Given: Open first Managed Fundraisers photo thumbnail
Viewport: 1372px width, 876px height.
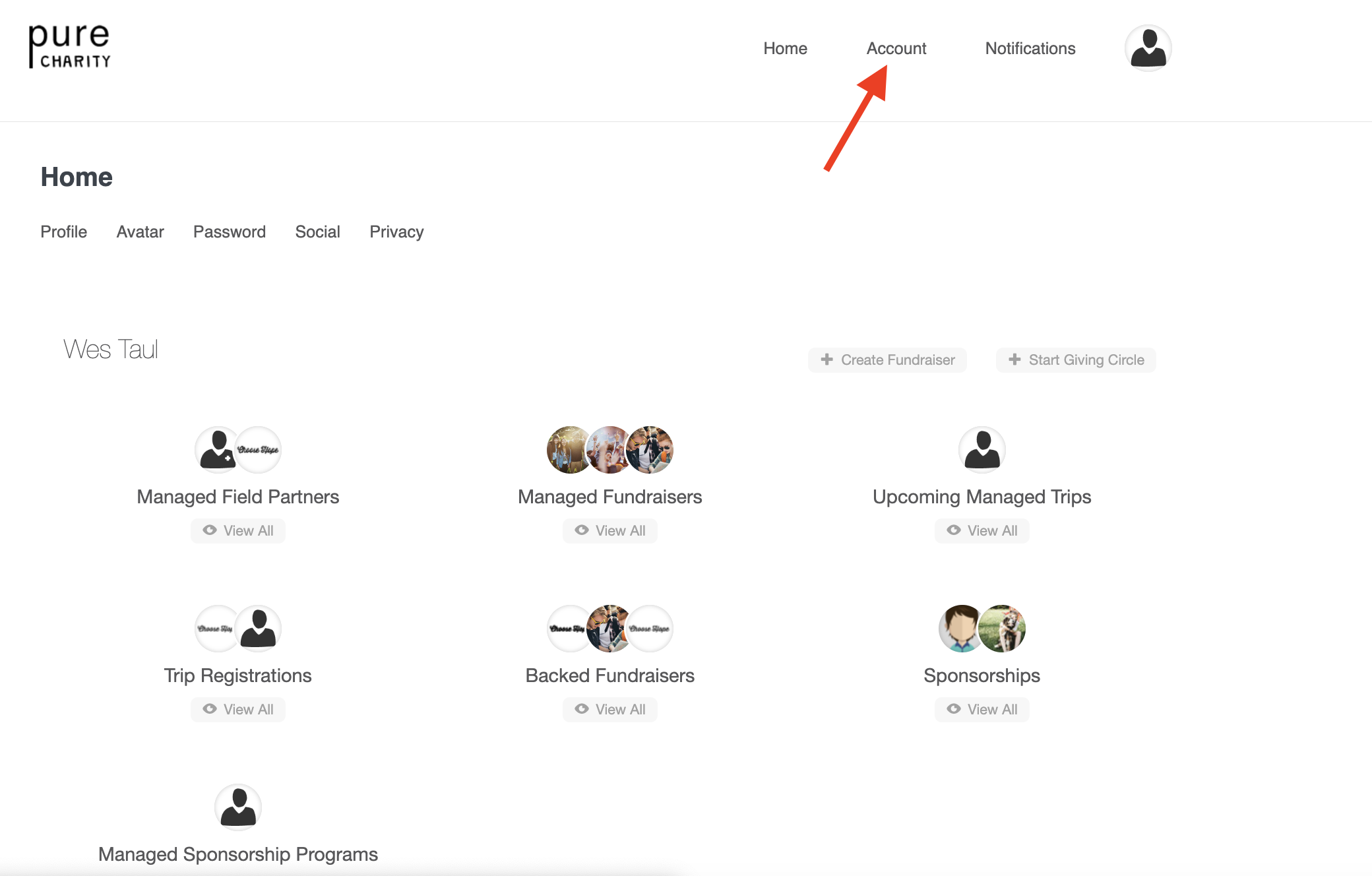Looking at the screenshot, I should pyautogui.click(x=567, y=450).
